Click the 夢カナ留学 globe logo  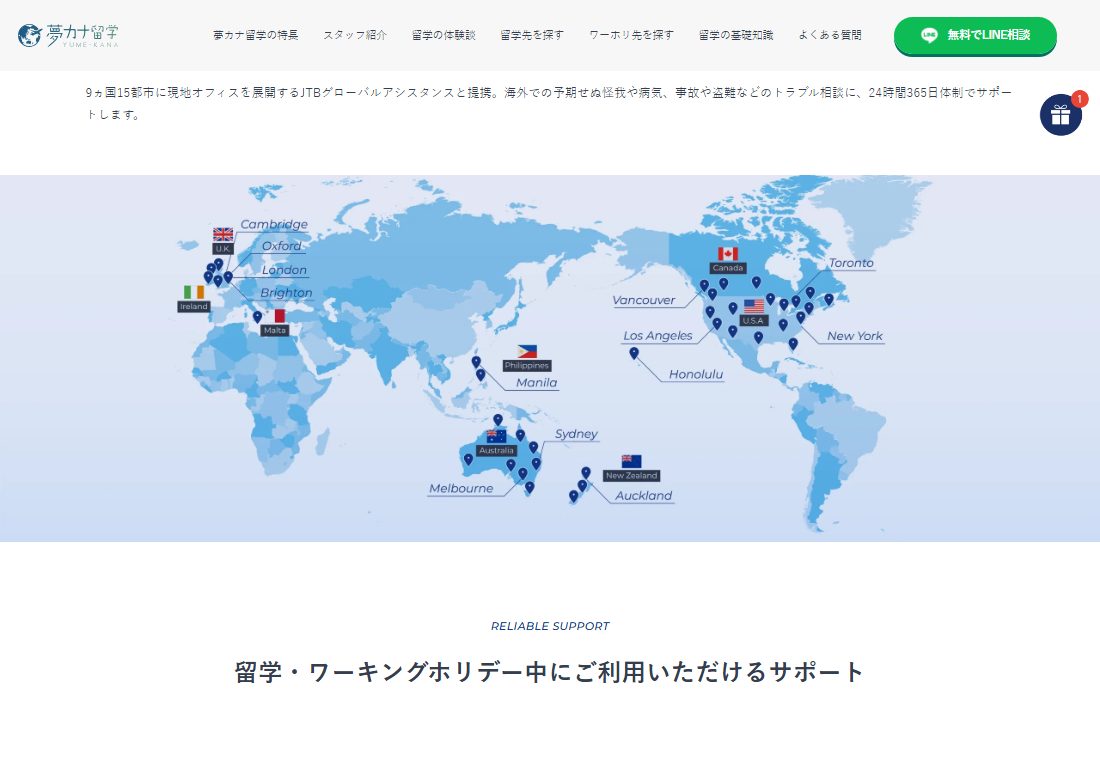coord(68,34)
